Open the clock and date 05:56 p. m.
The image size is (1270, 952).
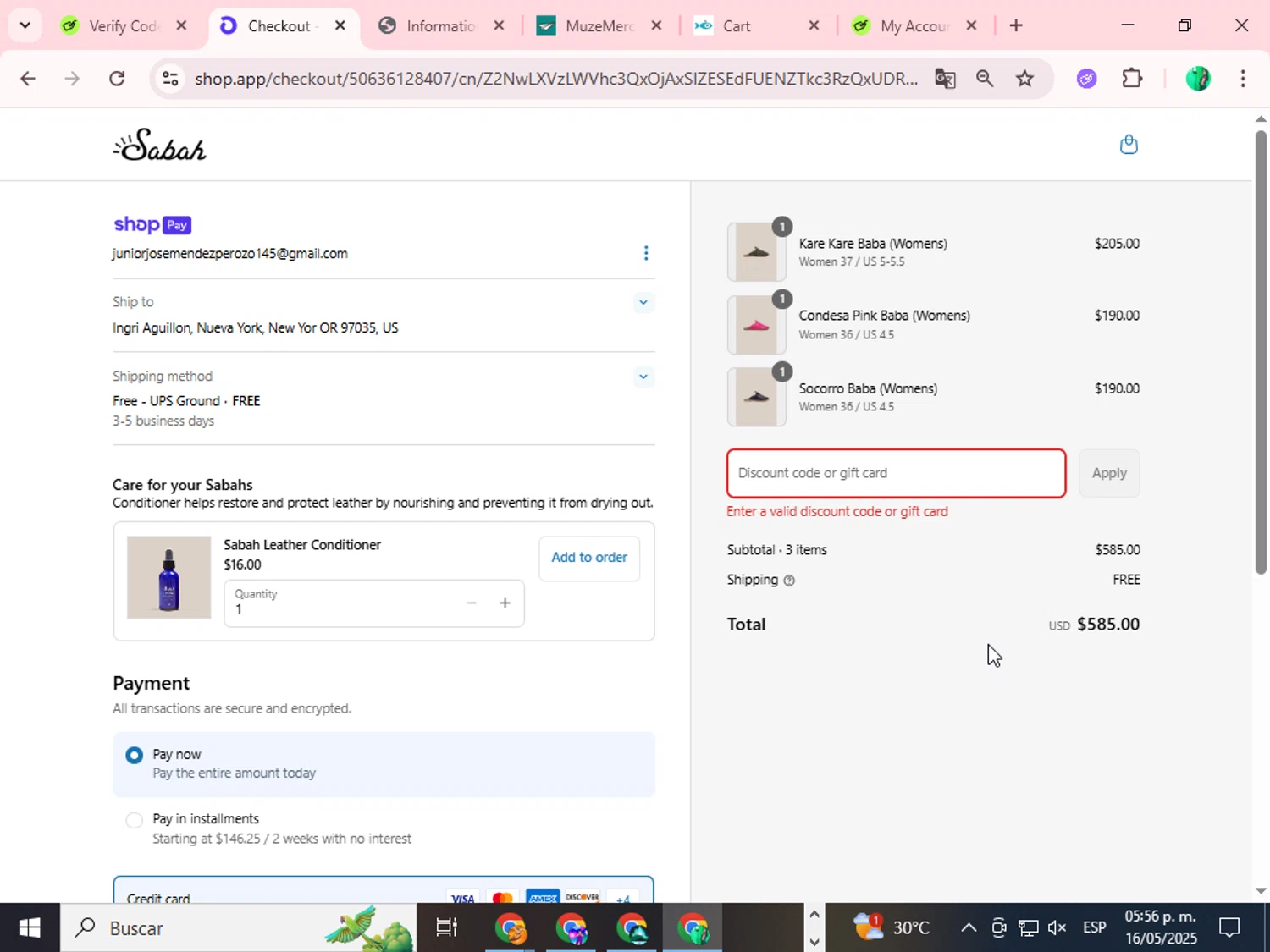click(1161, 928)
